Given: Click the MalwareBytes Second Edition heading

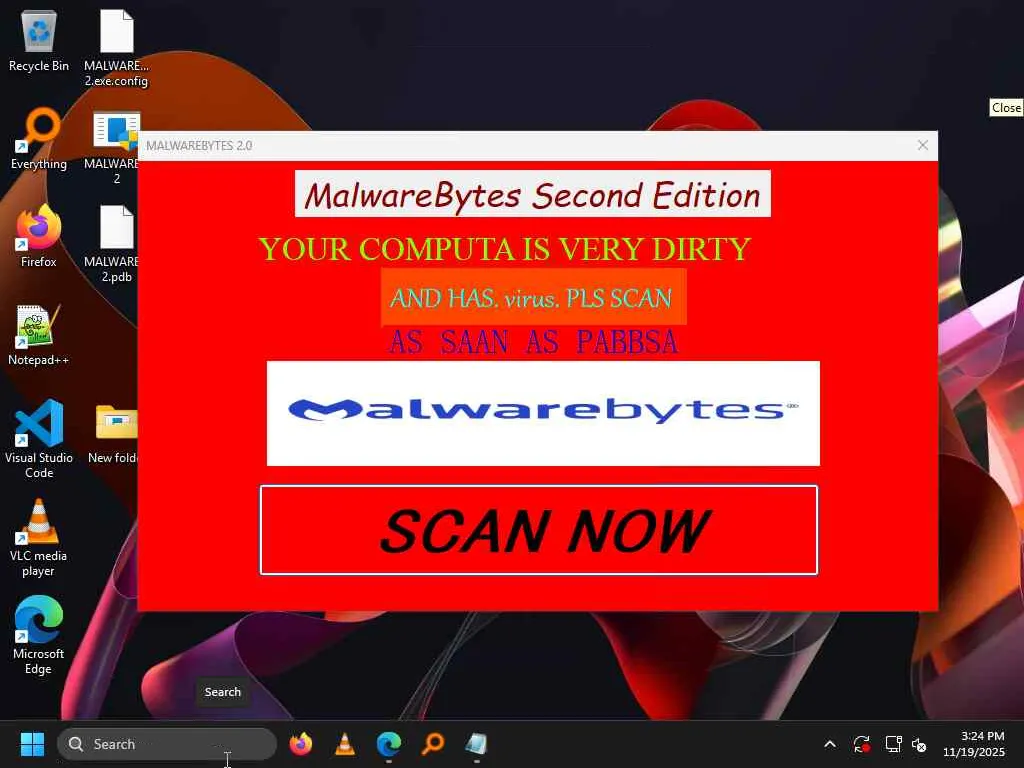Looking at the screenshot, I should point(533,194).
